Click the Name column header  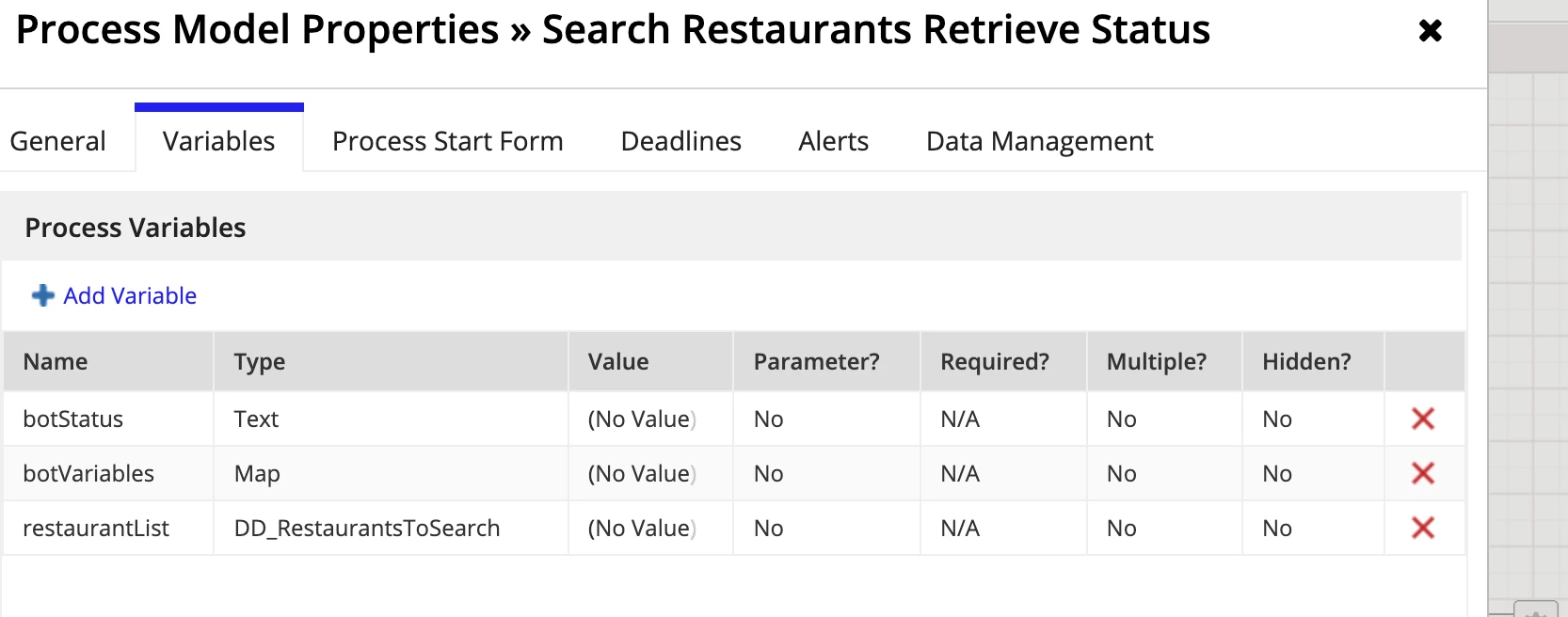56,361
